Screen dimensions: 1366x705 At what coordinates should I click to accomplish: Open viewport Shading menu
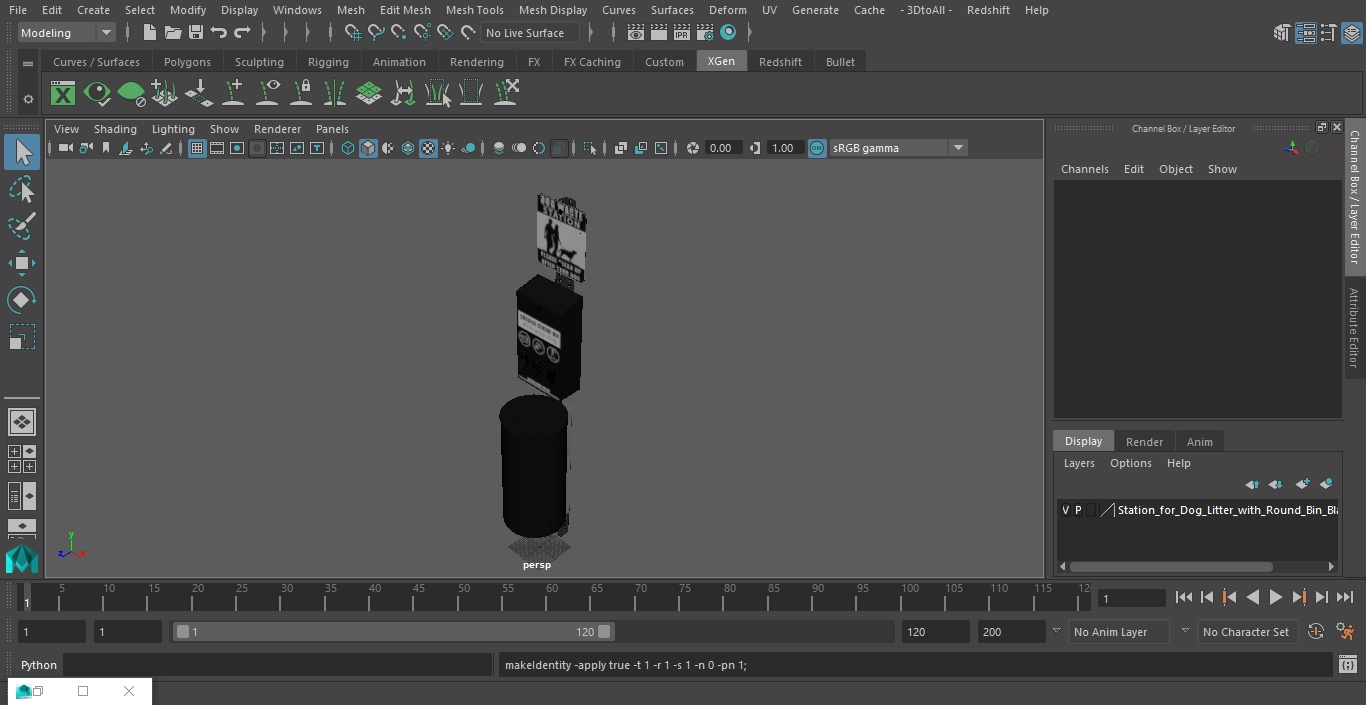tap(115, 129)
